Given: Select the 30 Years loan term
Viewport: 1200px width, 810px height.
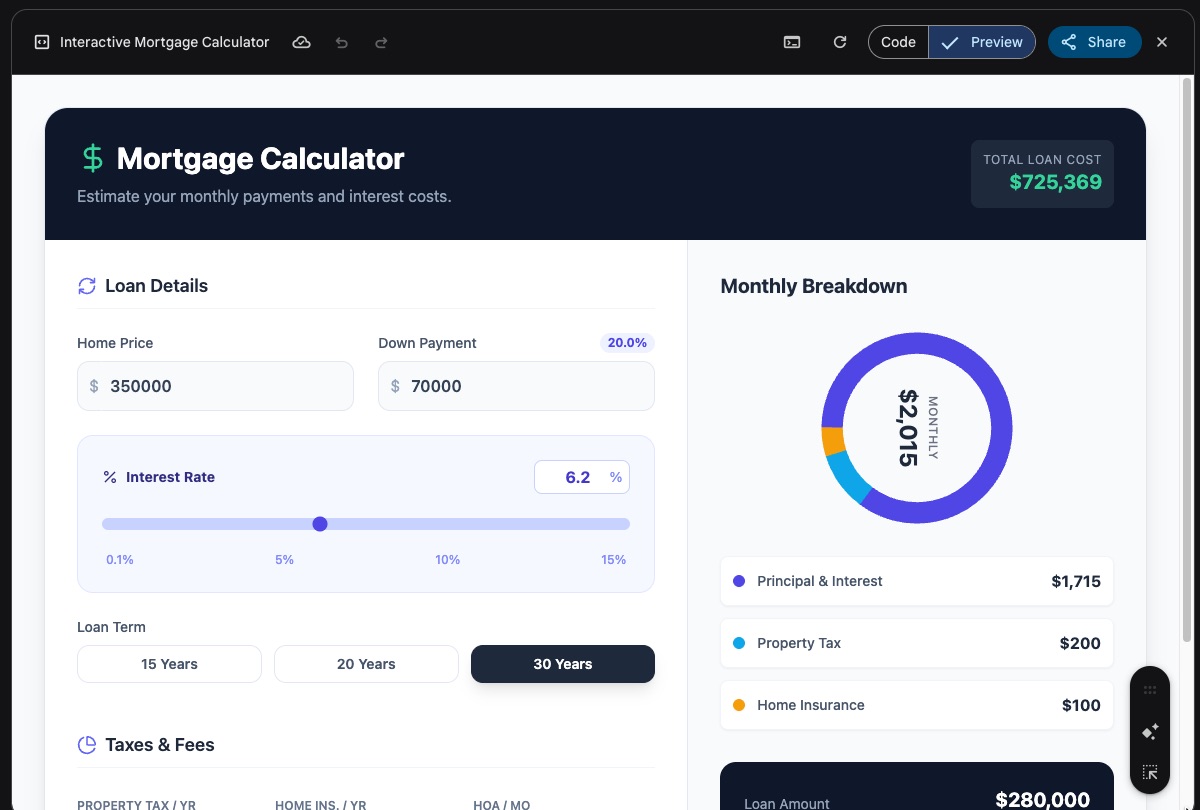Looking at the screenshot, I should [562, 664].
